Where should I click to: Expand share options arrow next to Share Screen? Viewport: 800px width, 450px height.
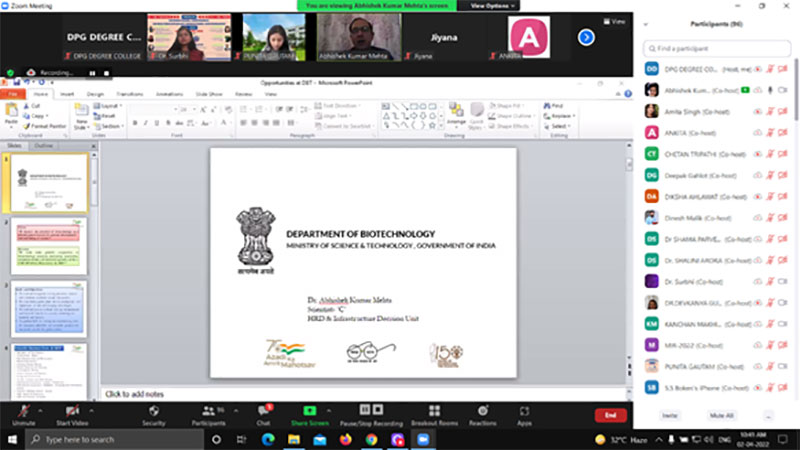(x=329, y=410)
